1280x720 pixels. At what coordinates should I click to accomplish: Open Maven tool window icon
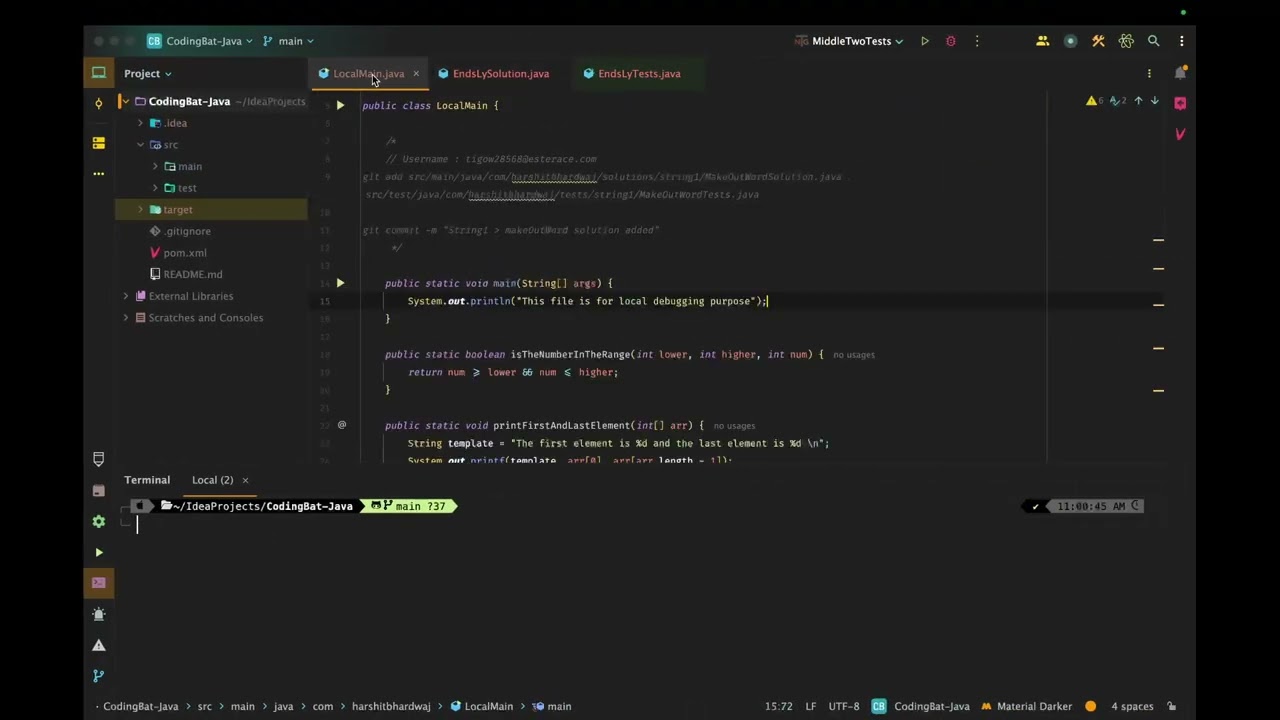[x=1180, y=134]
